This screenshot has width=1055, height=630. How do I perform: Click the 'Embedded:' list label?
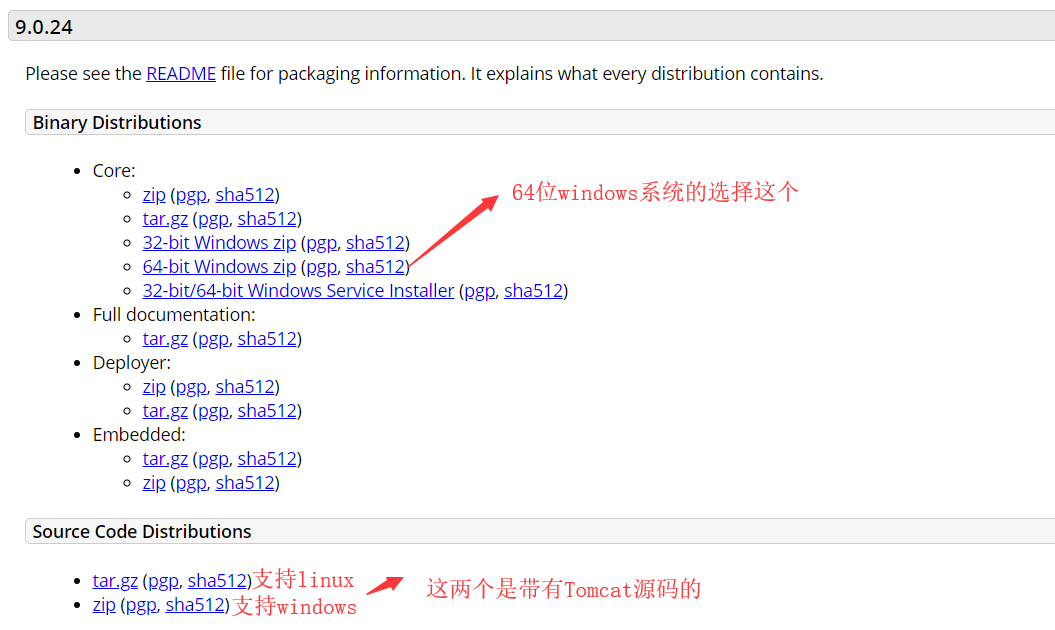(139, 435)
